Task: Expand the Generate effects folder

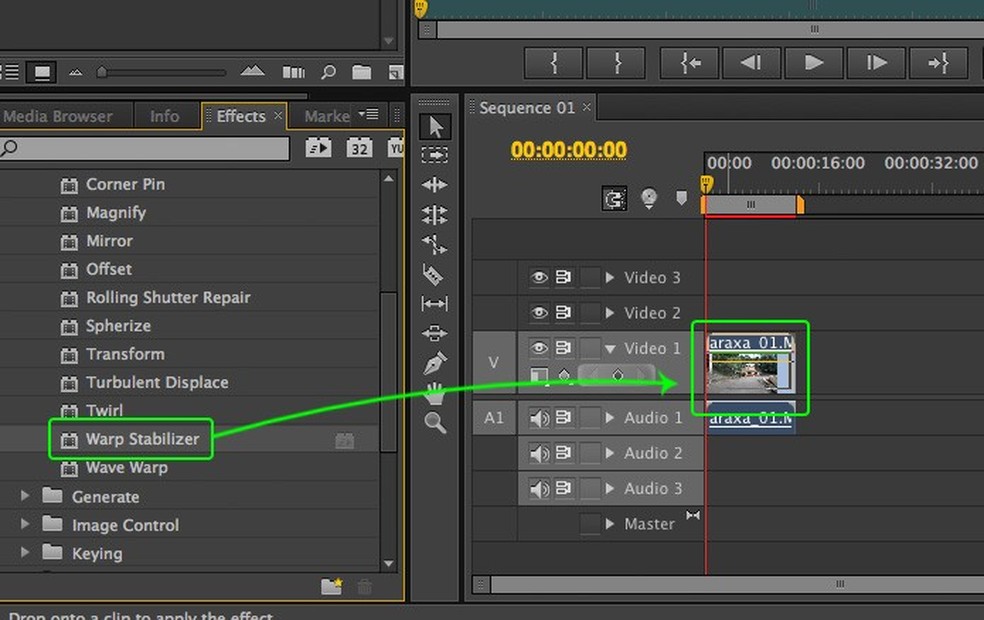Action: [25, 496]
